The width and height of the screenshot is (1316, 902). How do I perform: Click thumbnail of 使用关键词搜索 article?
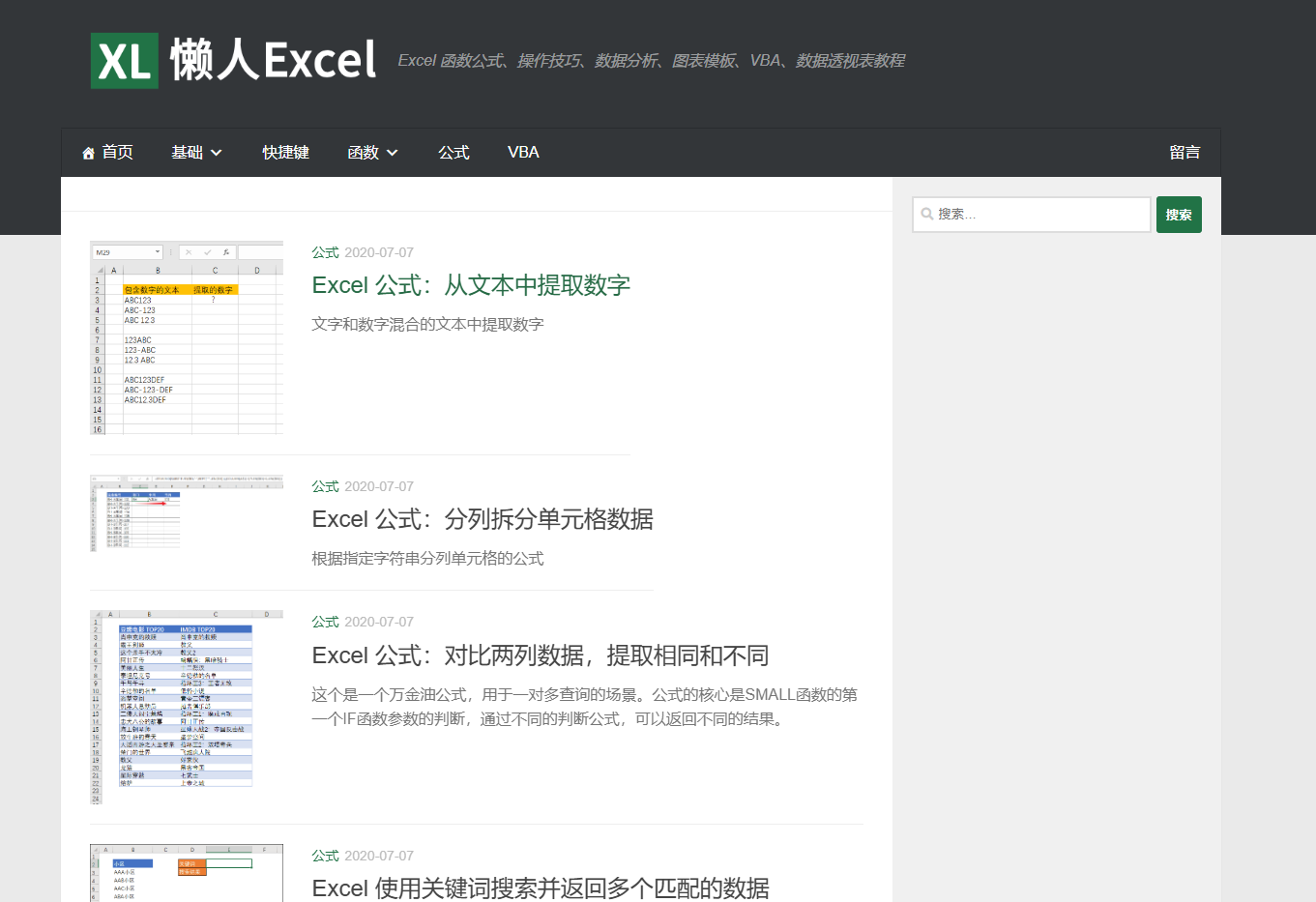[x=187, y=873]
